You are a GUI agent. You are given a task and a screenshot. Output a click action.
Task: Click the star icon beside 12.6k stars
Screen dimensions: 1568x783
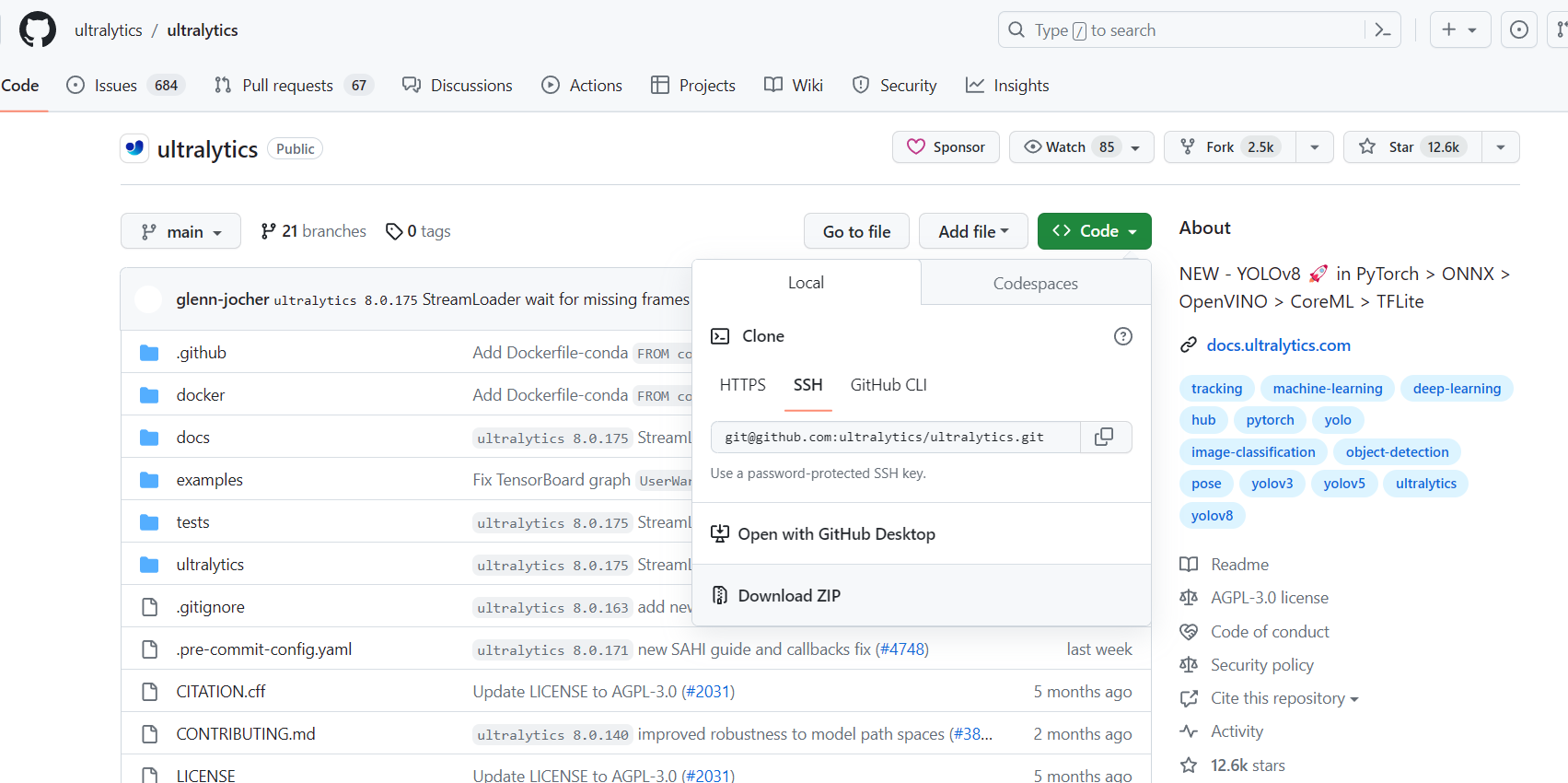tap(1189, 765)
